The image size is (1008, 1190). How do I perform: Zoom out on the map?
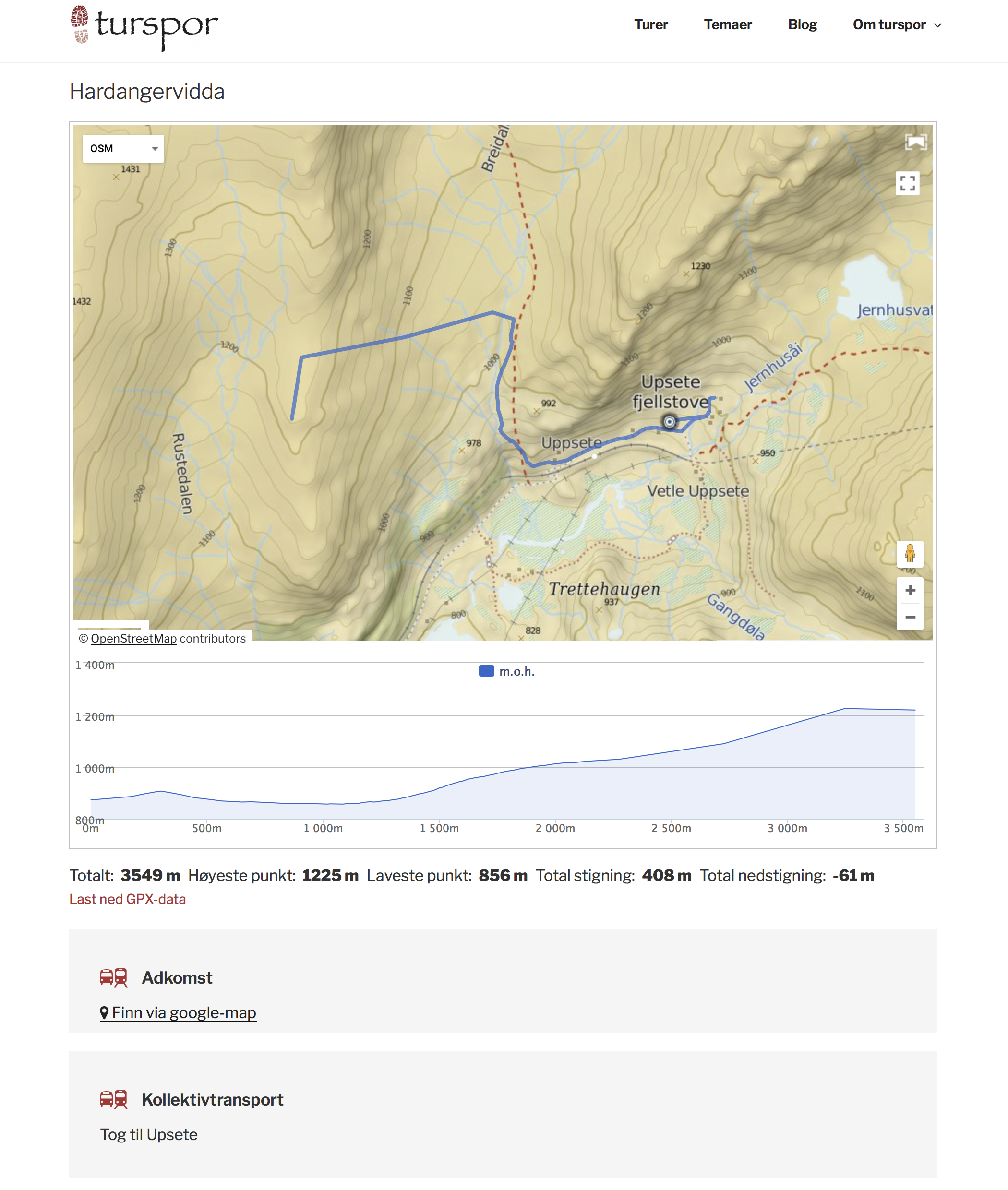coord(910,617)
